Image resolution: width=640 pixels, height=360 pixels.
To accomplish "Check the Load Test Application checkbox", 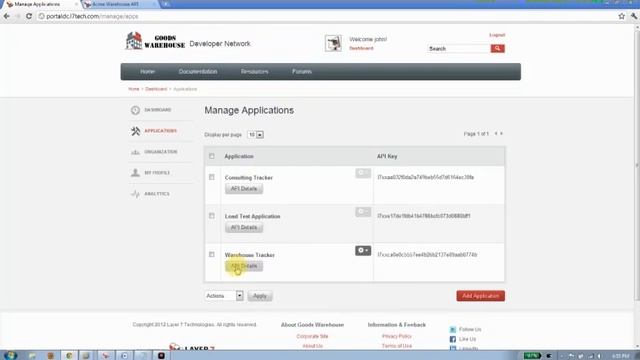I will (x=211, y=216).
